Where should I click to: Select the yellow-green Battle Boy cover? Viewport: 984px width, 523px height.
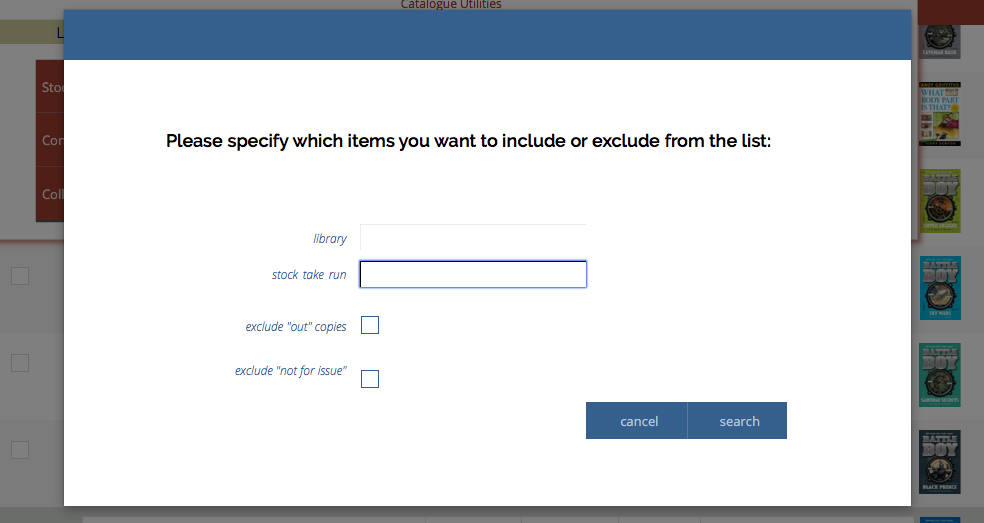(939, 201)
